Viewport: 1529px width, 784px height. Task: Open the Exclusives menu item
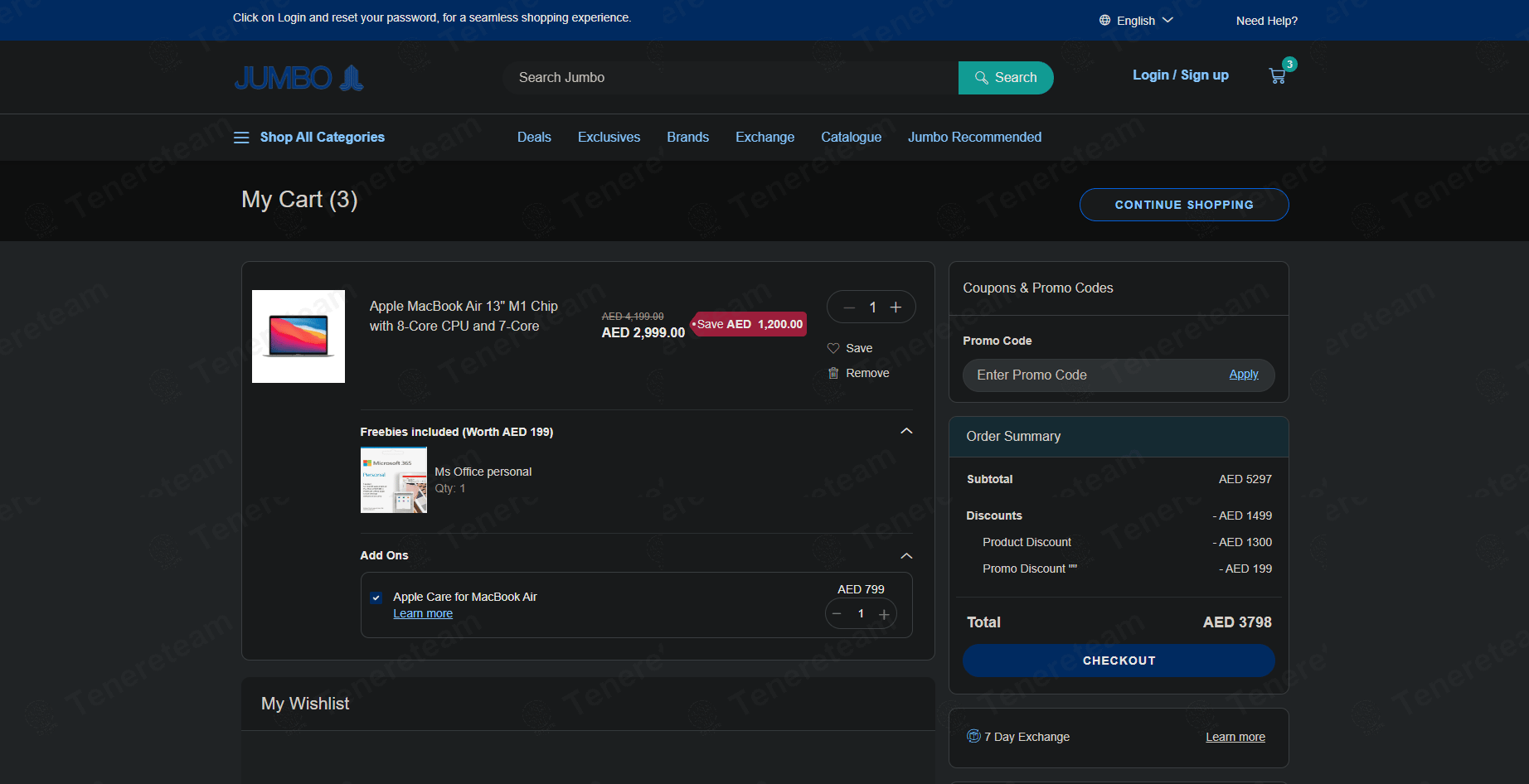609,138
